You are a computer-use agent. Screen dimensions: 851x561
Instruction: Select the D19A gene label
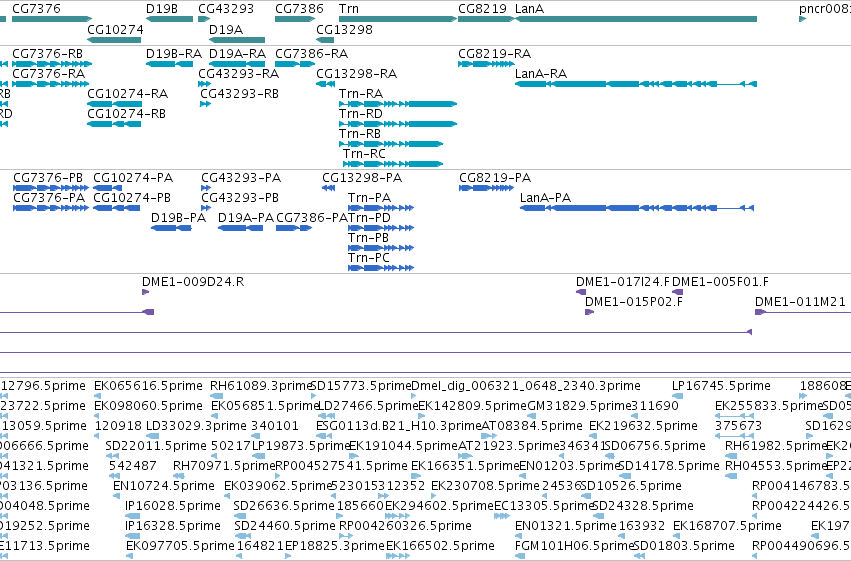[226, 29]
